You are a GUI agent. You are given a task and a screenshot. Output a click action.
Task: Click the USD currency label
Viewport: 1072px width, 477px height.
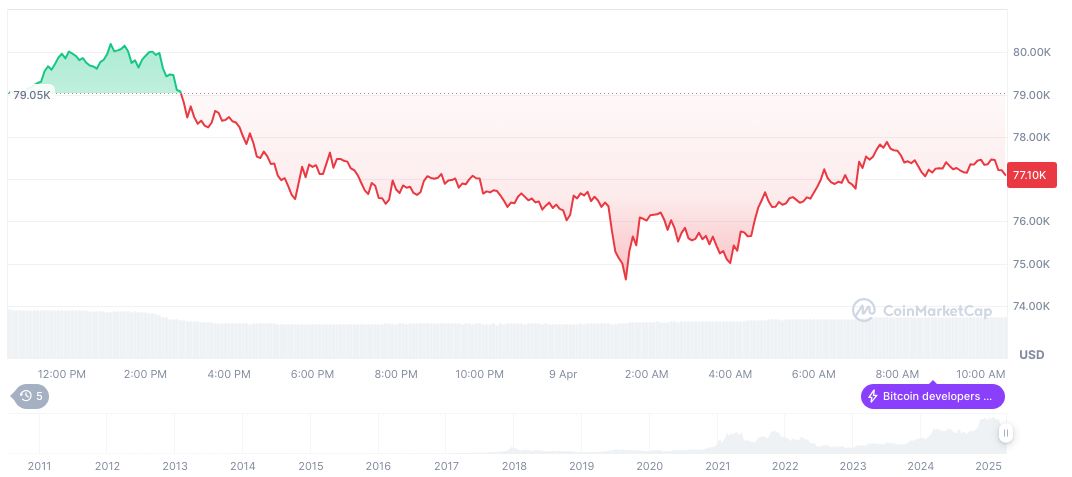coord(1031,355)
